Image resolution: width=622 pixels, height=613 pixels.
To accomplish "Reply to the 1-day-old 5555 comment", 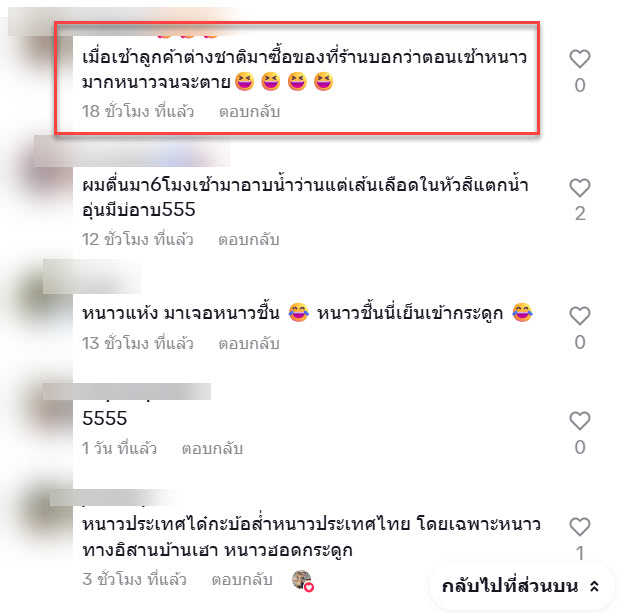I will pos(212,449).
